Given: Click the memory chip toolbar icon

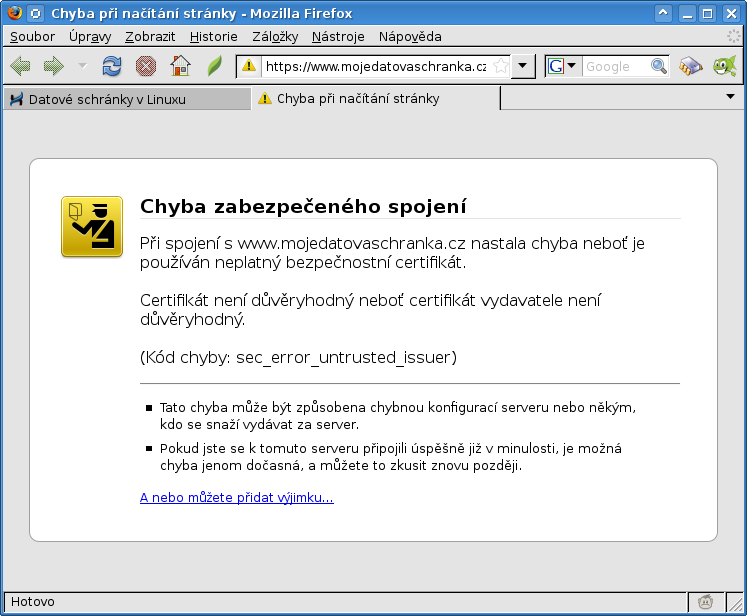Looking at the screenshot, I should [x=691, y=66].
